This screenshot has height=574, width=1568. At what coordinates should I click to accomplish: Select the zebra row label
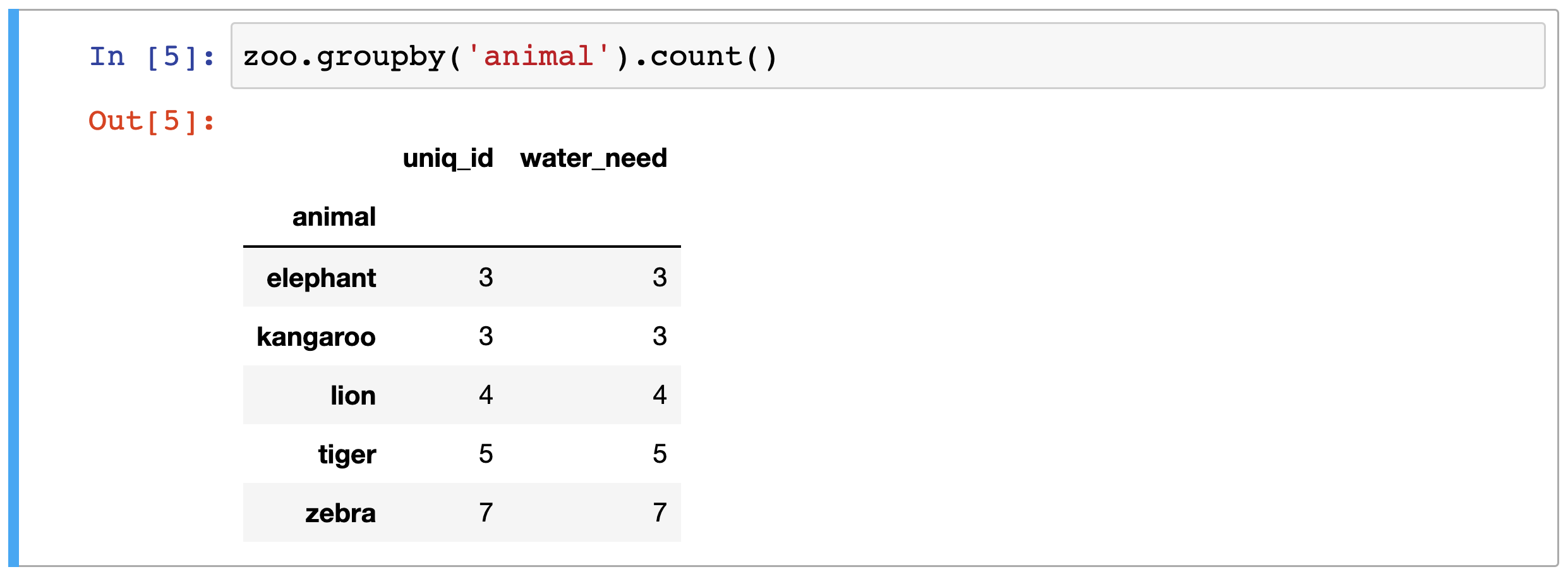click(341, 513)
